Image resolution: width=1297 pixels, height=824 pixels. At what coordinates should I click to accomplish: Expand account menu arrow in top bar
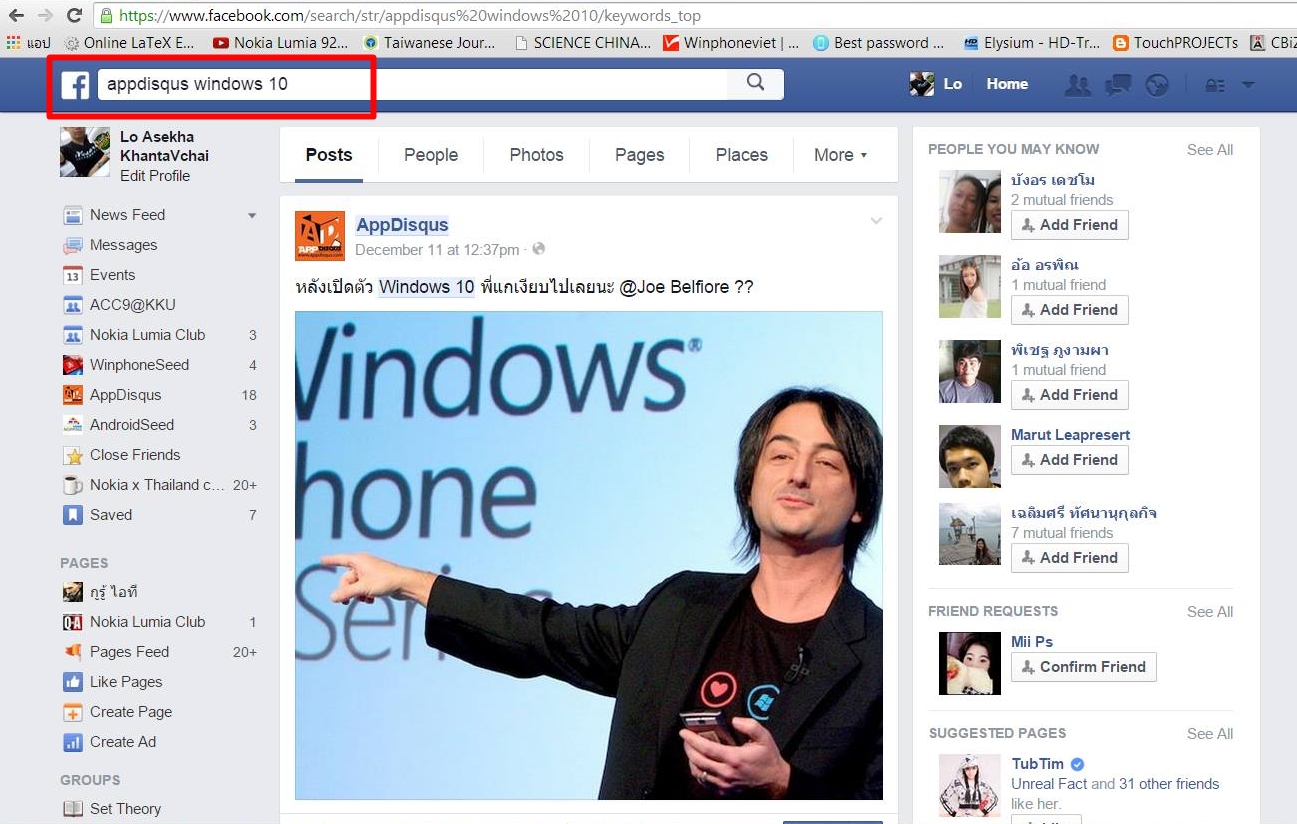click(1248, 85)
